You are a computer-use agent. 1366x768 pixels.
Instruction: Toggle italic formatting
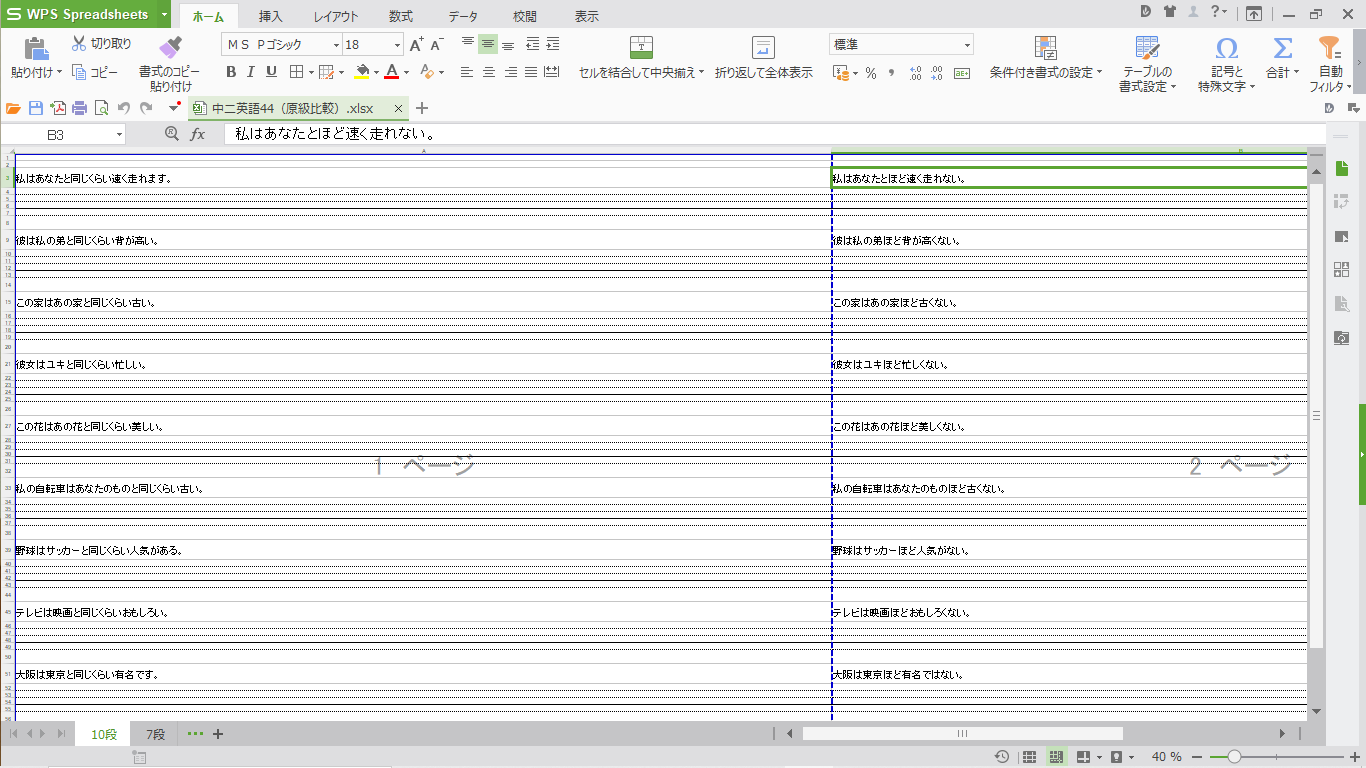[251, 72]
